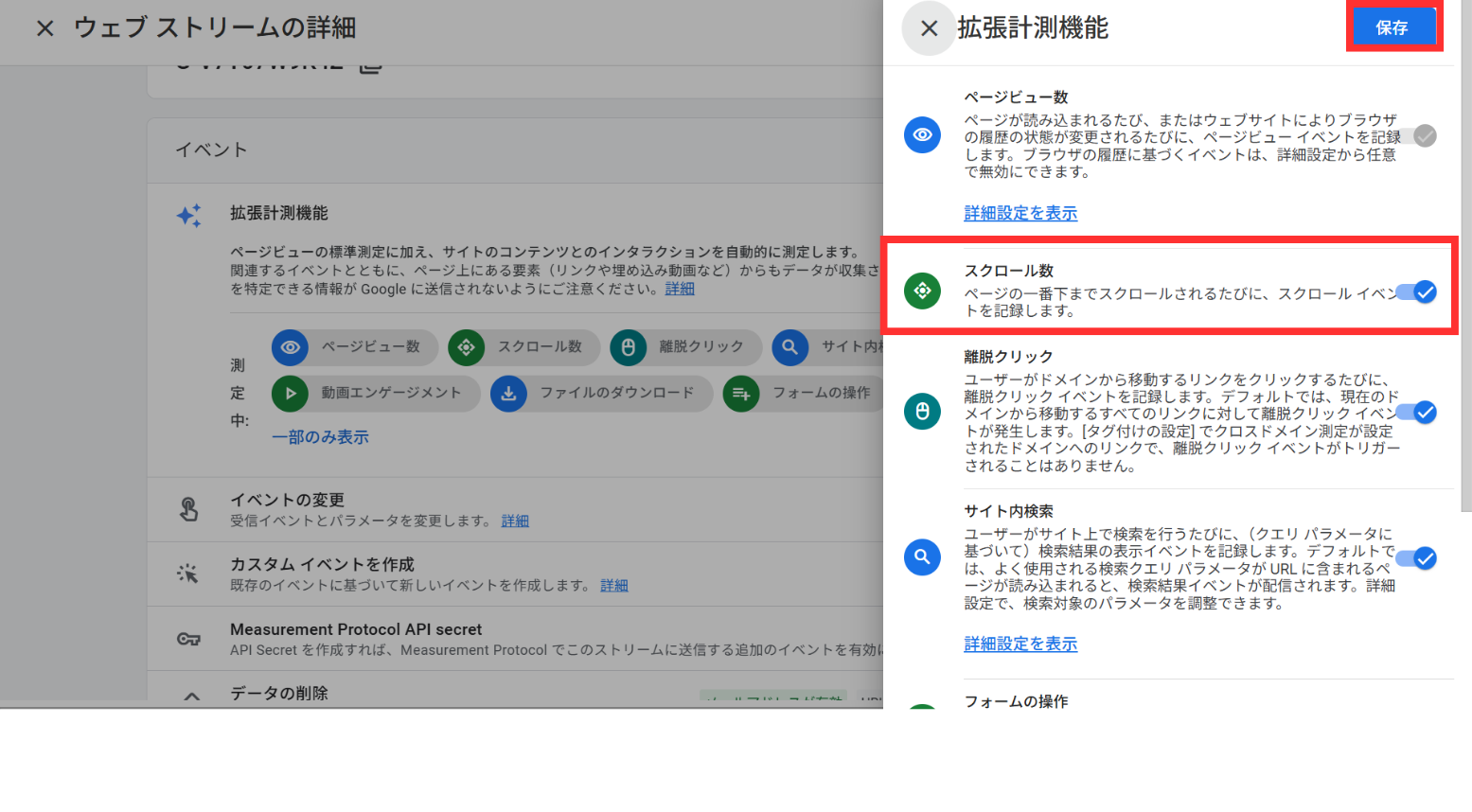Close the 拡張計測機能 panel with the X
Image resolution: width=1472 pixels, height=812 pixels.
click(x=929, y=28)
